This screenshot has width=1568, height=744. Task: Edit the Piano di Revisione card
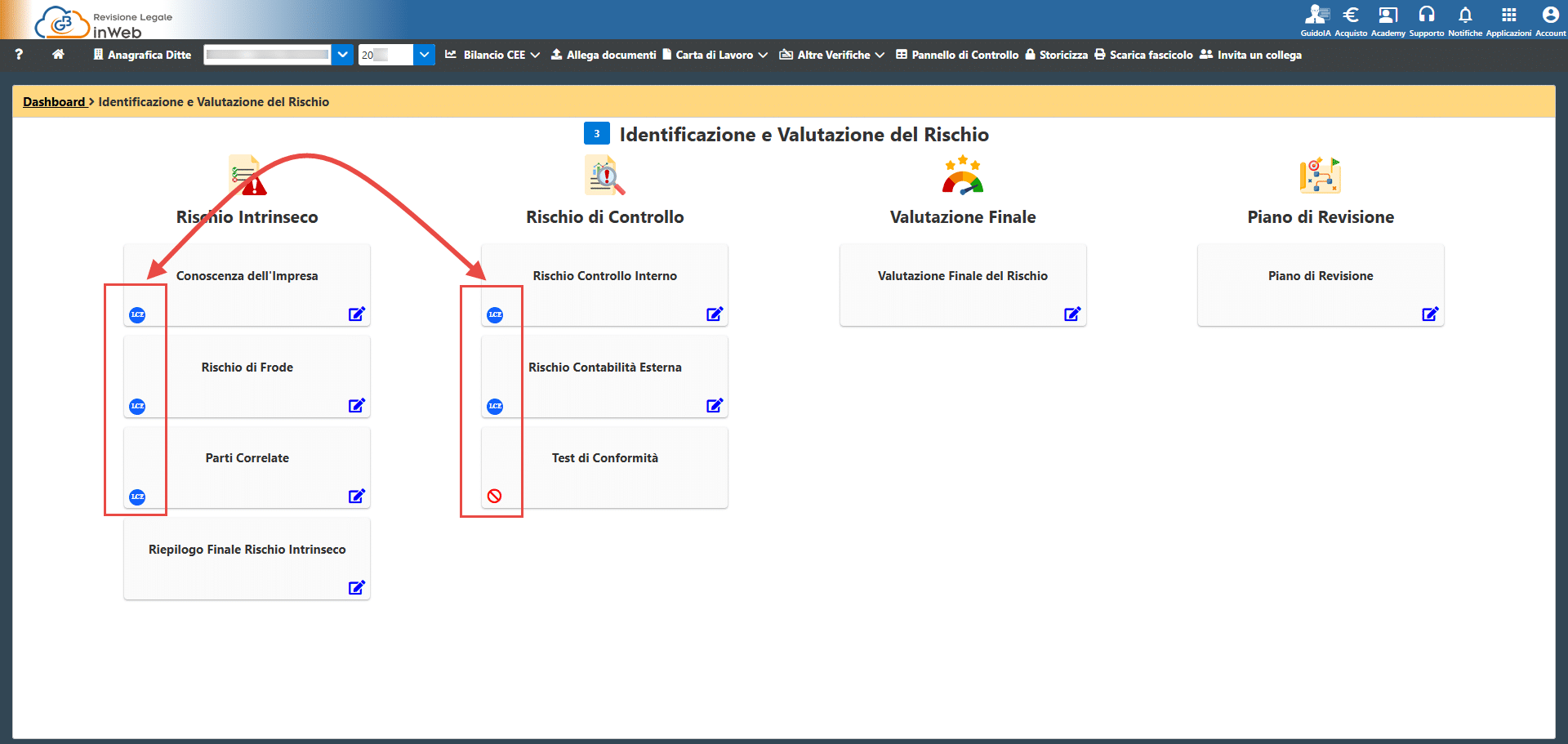[x=1430, y=314]
